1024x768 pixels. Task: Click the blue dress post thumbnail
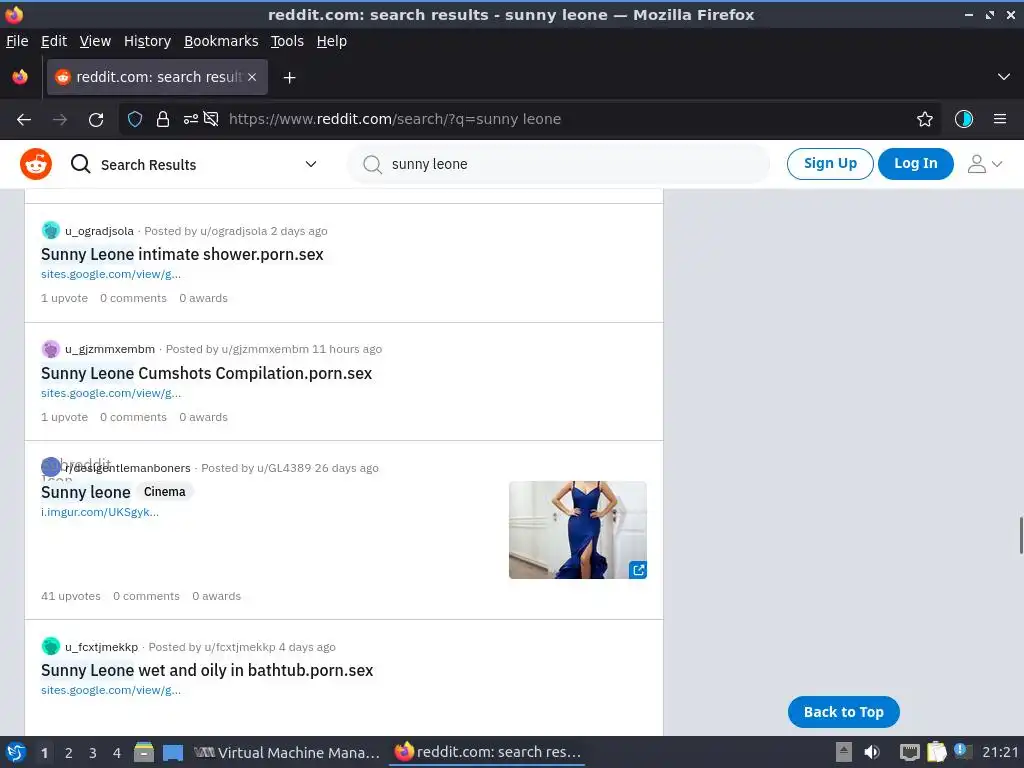coord(578,530)
